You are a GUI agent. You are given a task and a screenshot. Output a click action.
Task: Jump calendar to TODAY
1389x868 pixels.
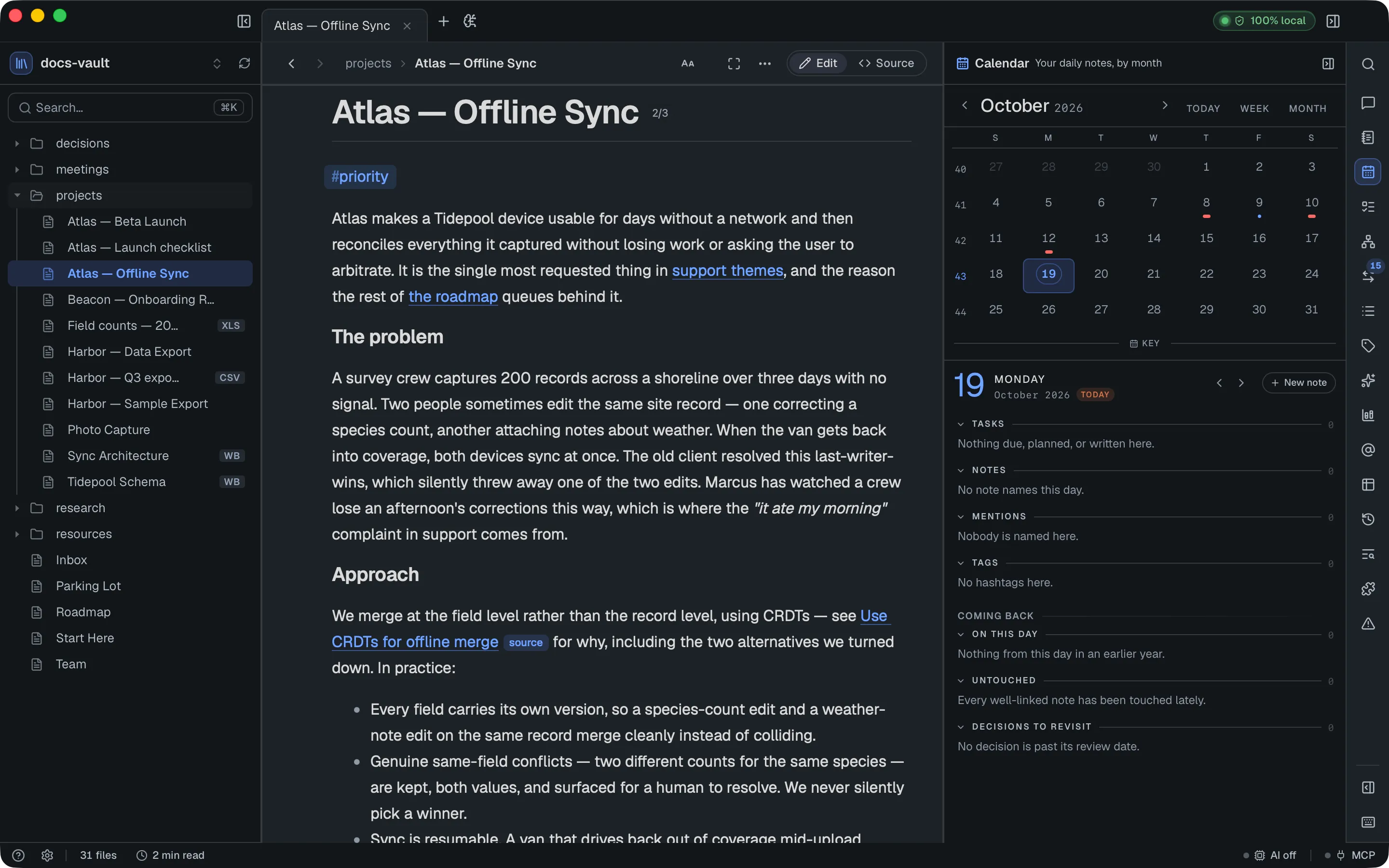click(x=1203, y=108)
